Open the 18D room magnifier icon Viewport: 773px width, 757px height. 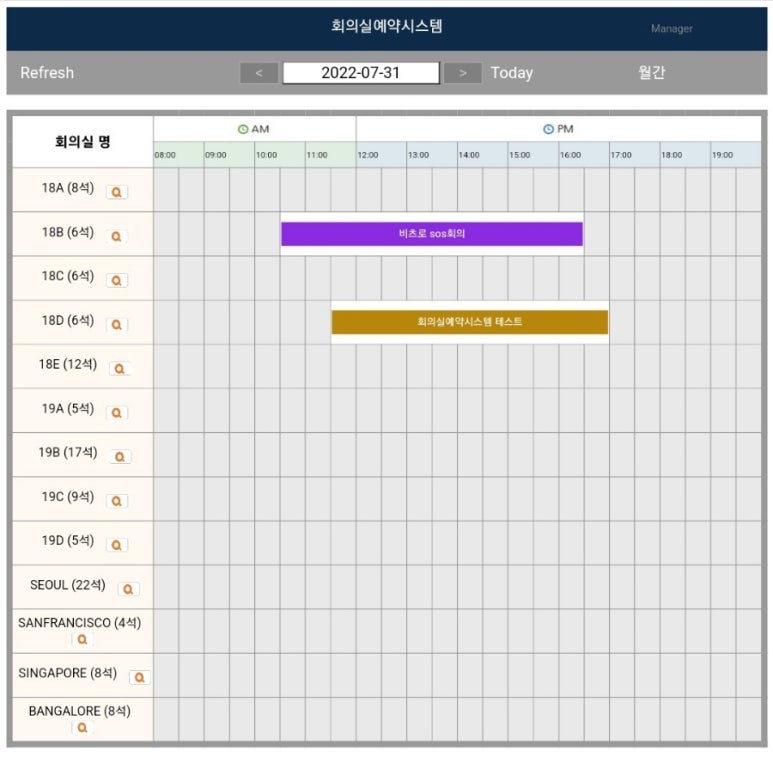[x=117, y=325]
